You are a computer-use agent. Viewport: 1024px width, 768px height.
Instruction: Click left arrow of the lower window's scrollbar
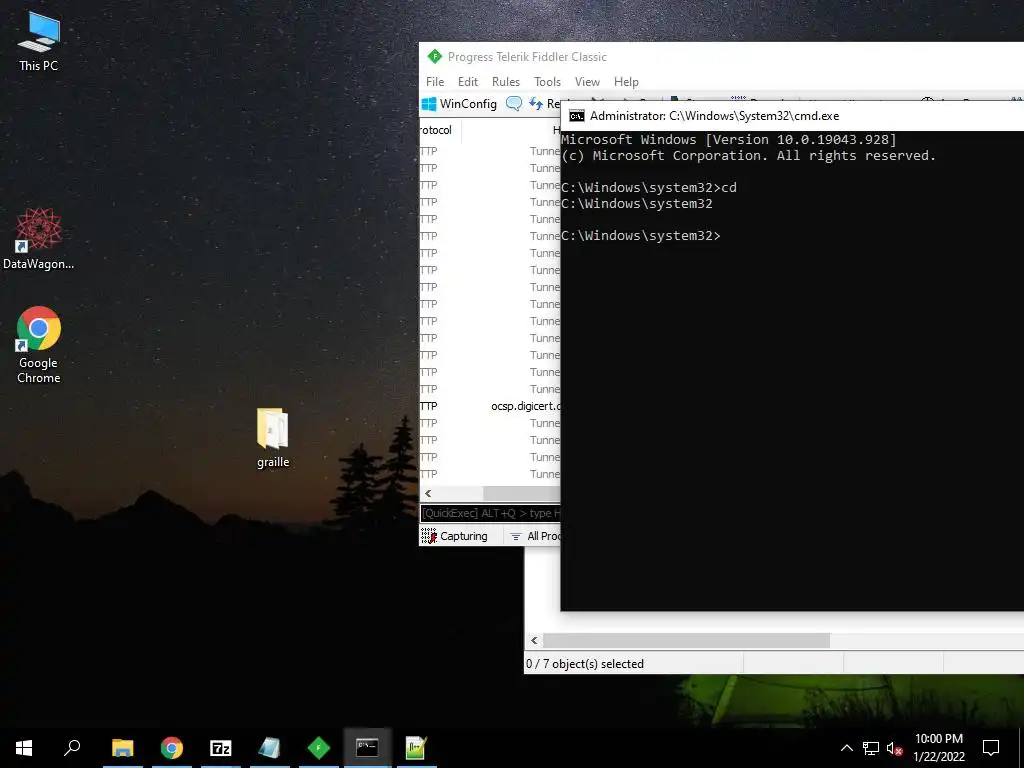pyautogui.click(x=534, y=641)
